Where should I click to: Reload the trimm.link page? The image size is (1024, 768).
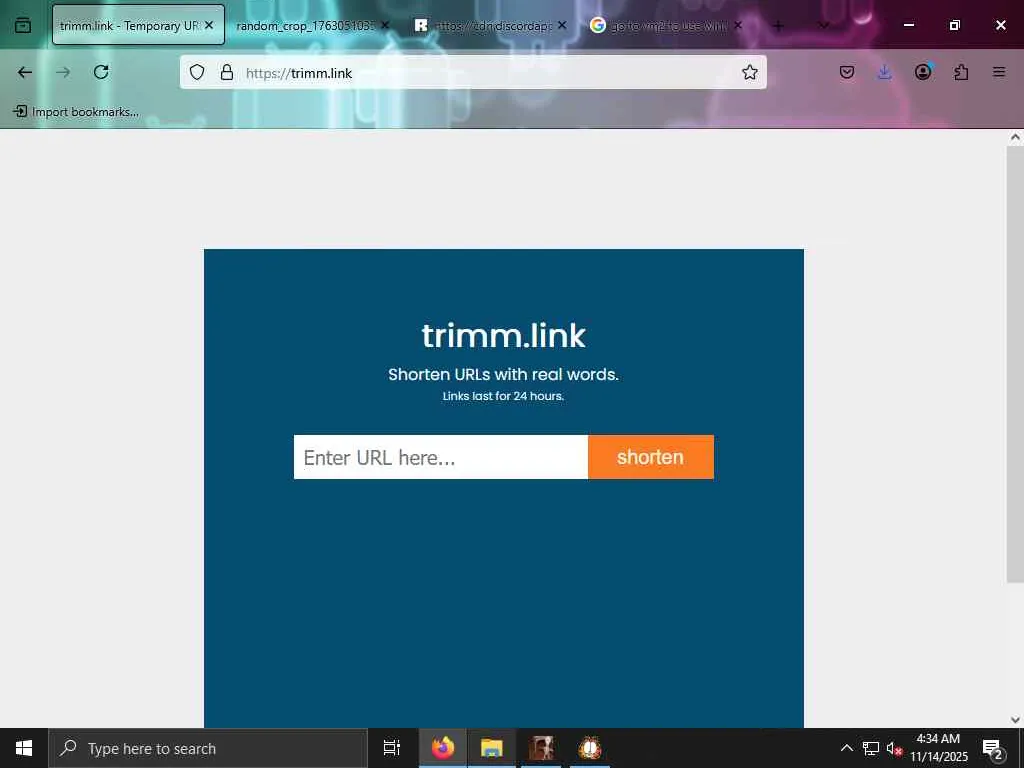coord(101,72)
